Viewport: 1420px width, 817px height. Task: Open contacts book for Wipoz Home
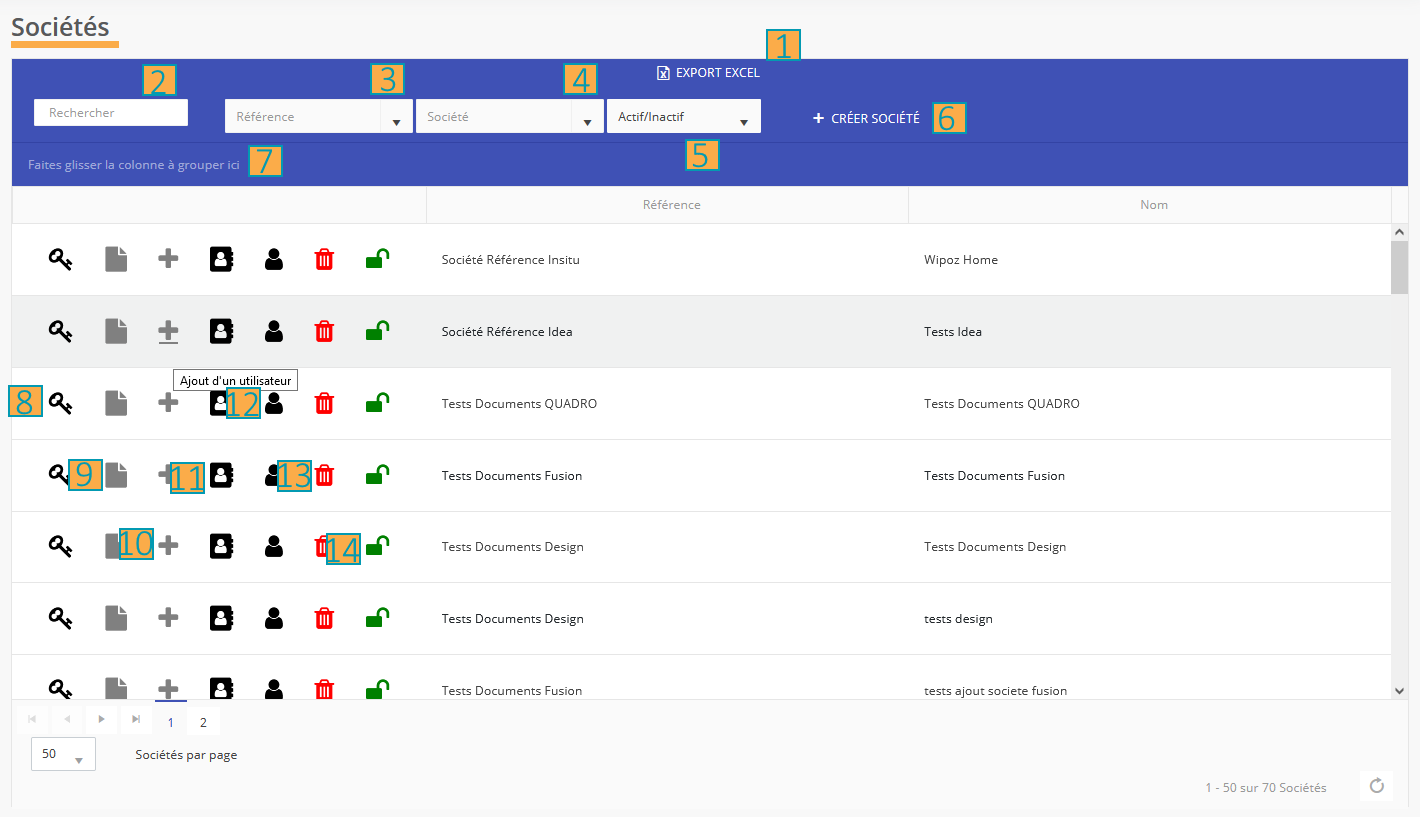click(221, 260)
